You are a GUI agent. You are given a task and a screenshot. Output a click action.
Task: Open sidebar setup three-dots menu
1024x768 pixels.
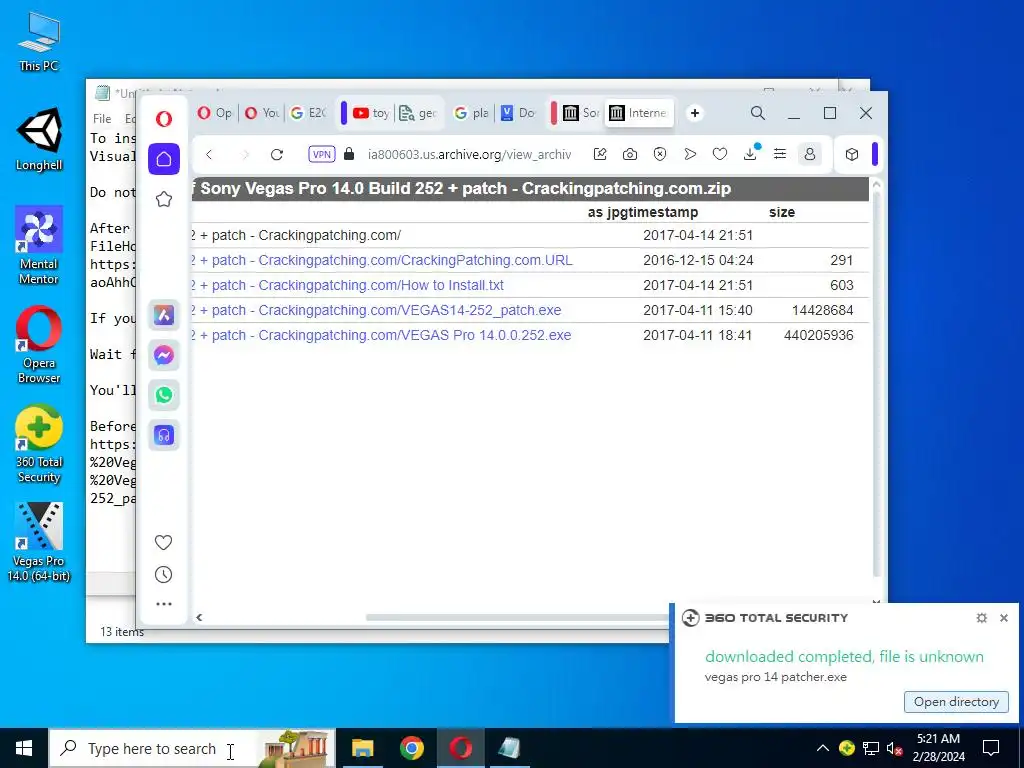click(163, 604)
